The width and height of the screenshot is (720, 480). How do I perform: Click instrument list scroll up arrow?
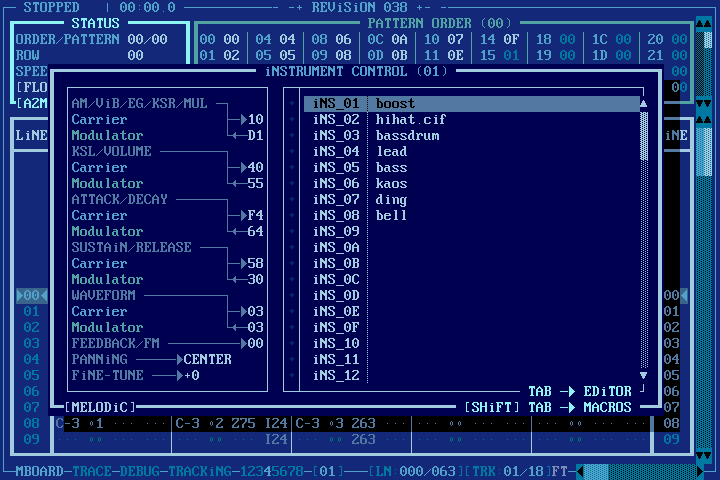644,104
